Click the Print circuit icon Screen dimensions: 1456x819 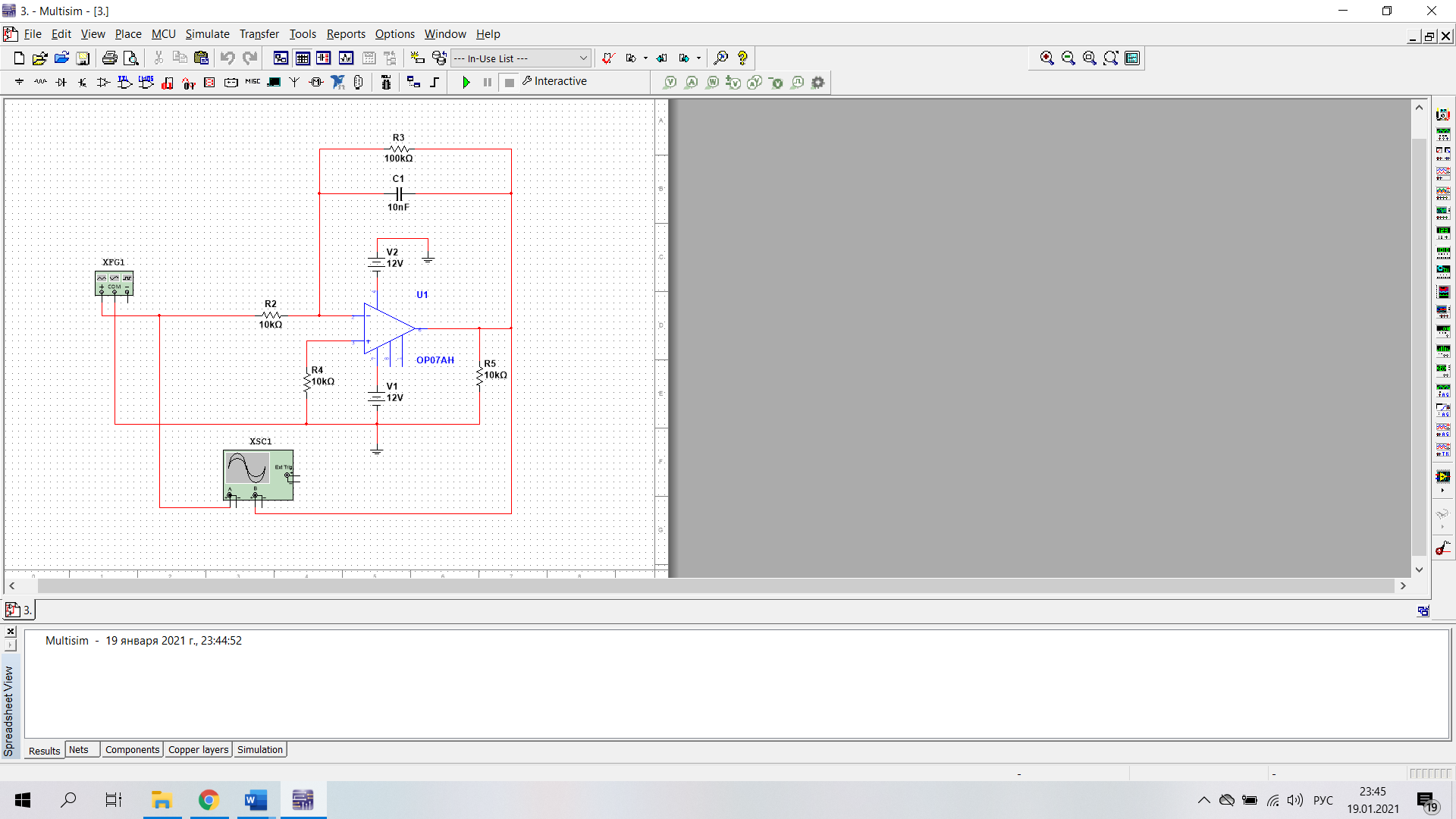pos(109,58)
